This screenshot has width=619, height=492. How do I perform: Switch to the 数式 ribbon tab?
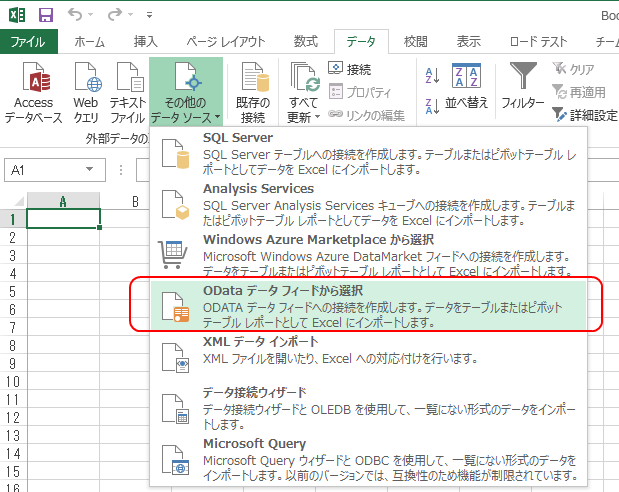(x=305, y=41)
